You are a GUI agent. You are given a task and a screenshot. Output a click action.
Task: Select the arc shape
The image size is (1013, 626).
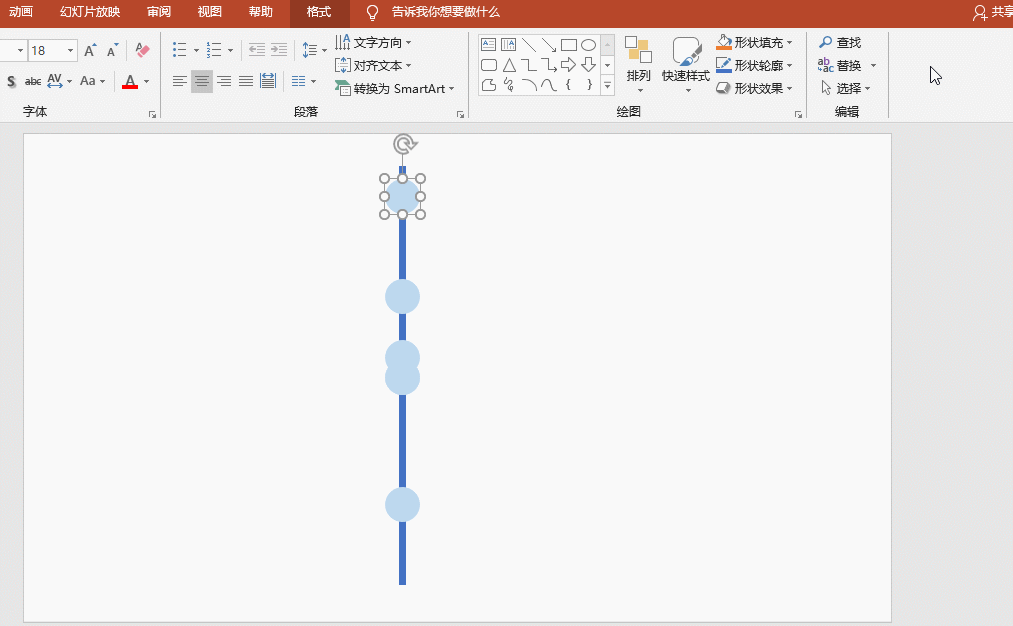tap(529, 85)
